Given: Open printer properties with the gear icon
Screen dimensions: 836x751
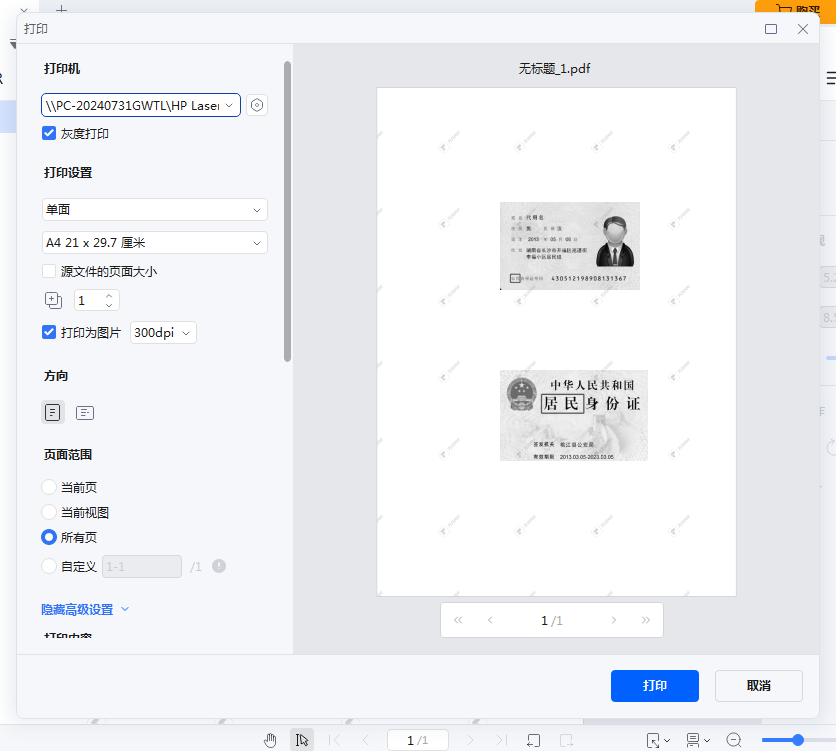Looking at the screenshot, I should tap(257, 104).
